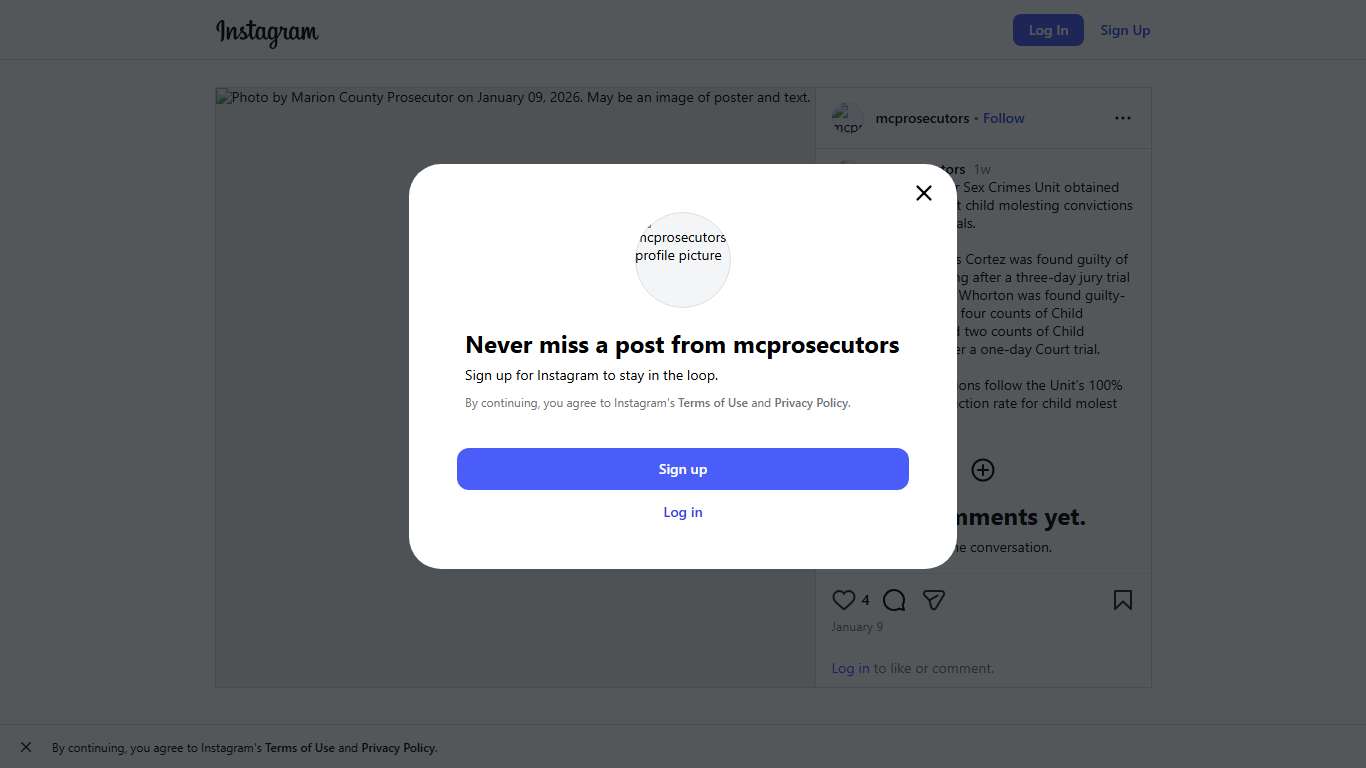
Task: Dismiss the bottom terms banner
Action: click(x=26, y=747)
